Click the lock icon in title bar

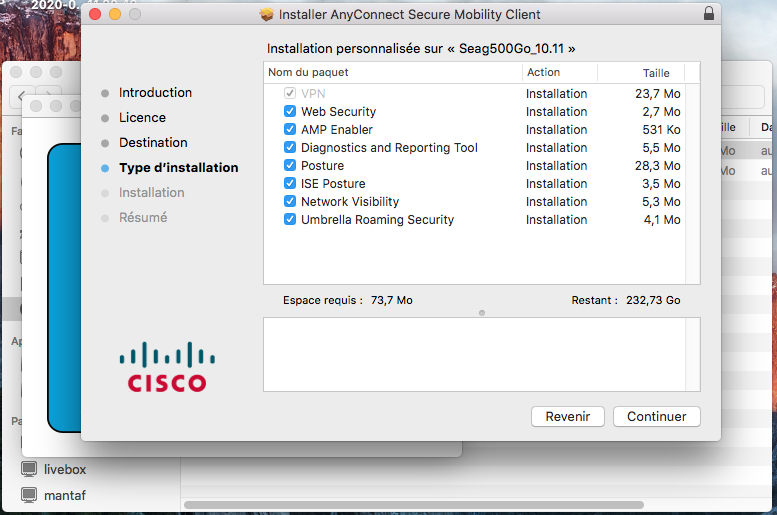pos(709,13)
